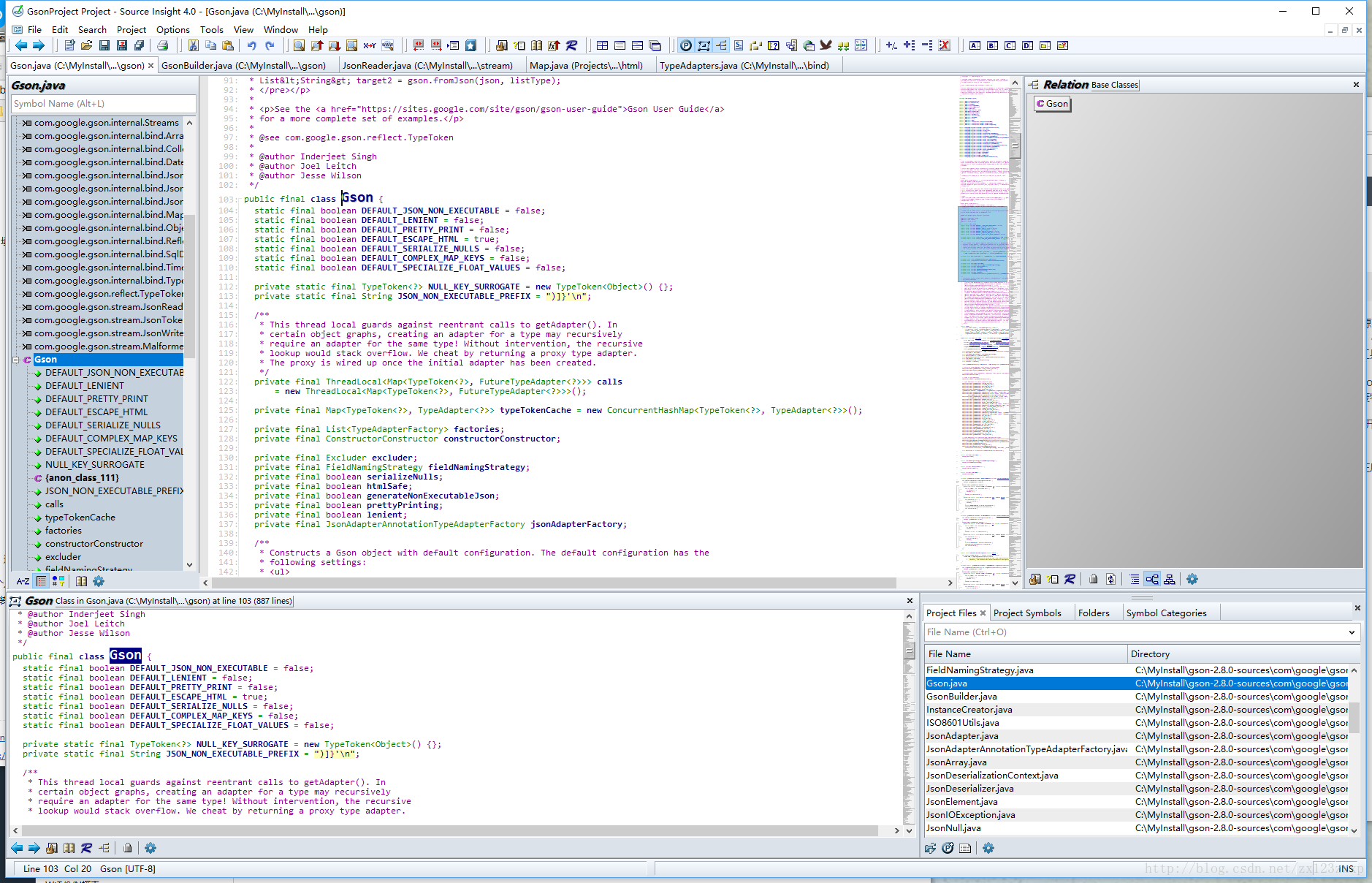Open Project Files panel settings gear
The height and width of the screenshot is (883, 1372).
point(988,848)
